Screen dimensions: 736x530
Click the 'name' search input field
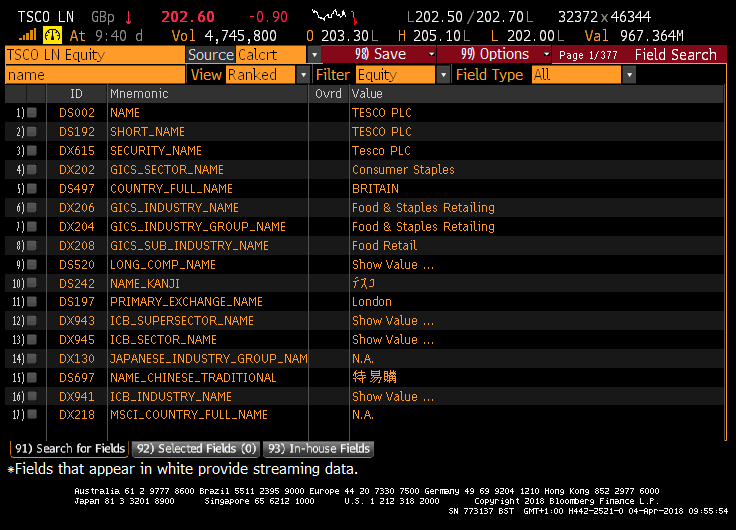pos(95,75)
